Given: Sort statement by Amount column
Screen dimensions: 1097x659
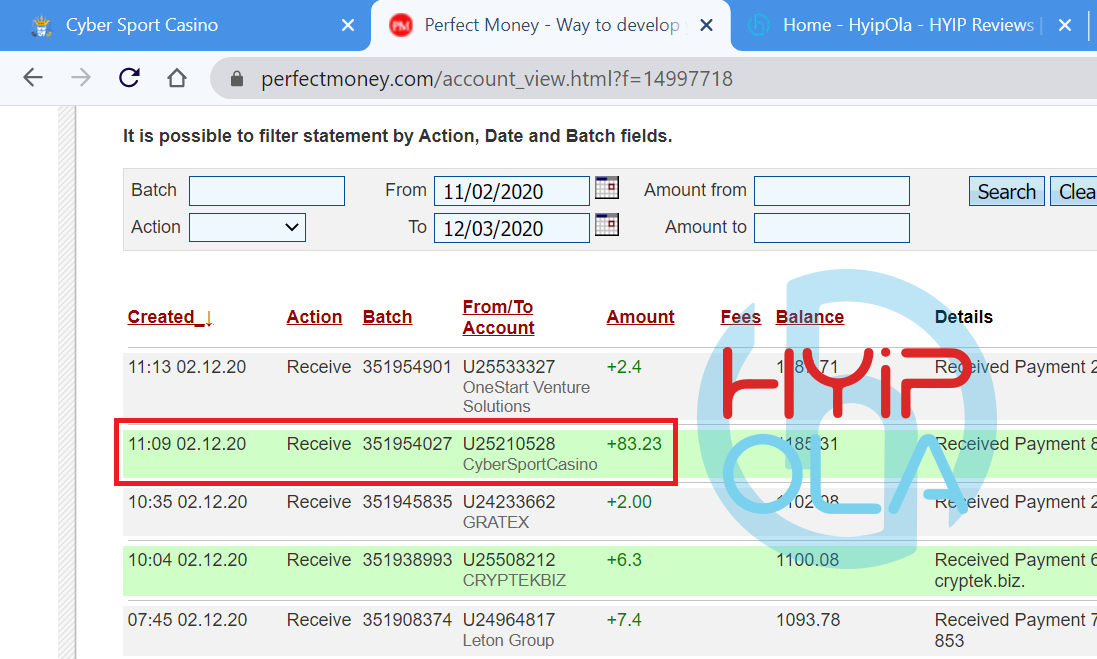Looking at the screenshot, I should 640,317.
